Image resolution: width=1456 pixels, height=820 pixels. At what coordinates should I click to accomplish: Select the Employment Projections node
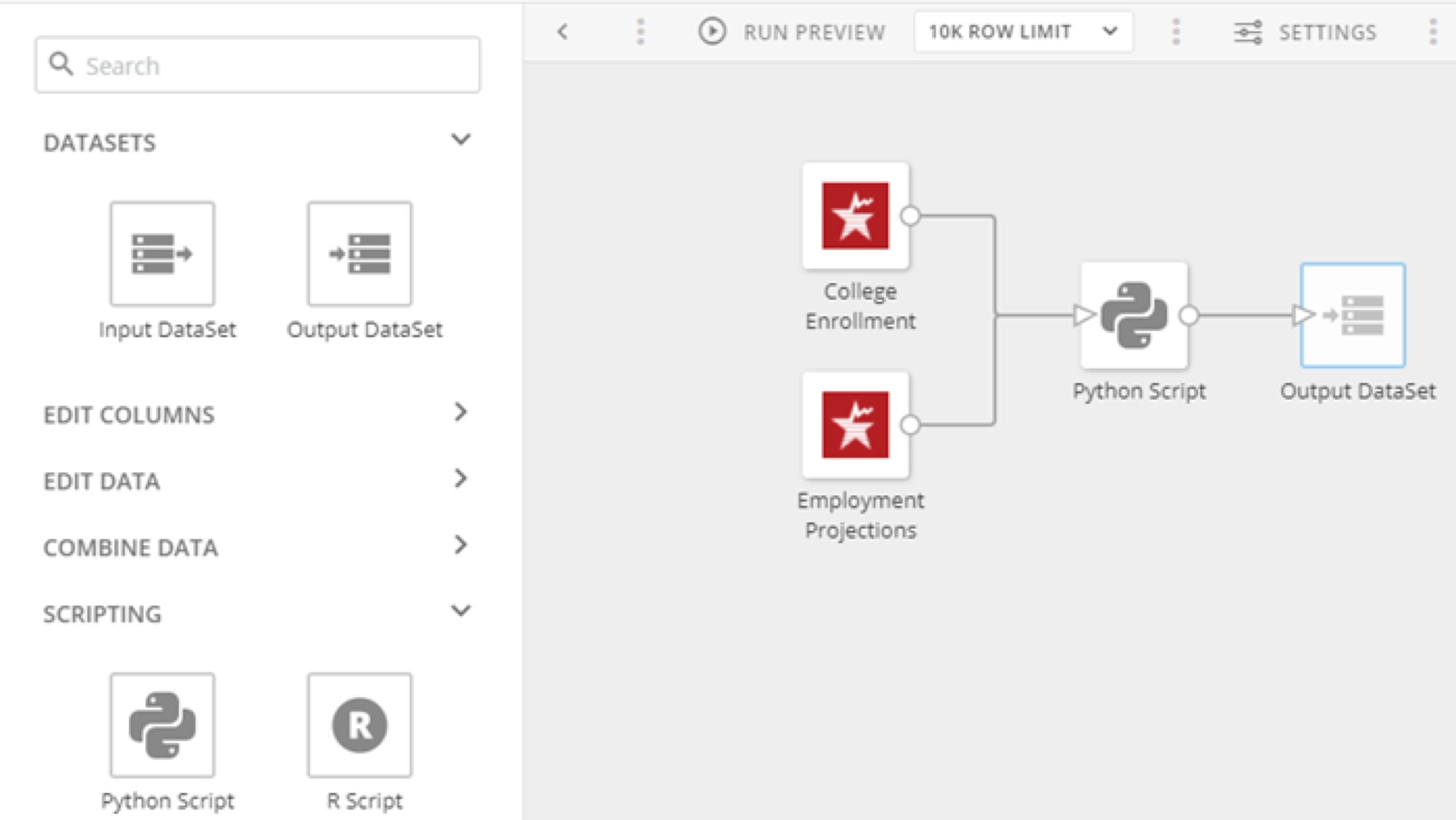[855, 425]
